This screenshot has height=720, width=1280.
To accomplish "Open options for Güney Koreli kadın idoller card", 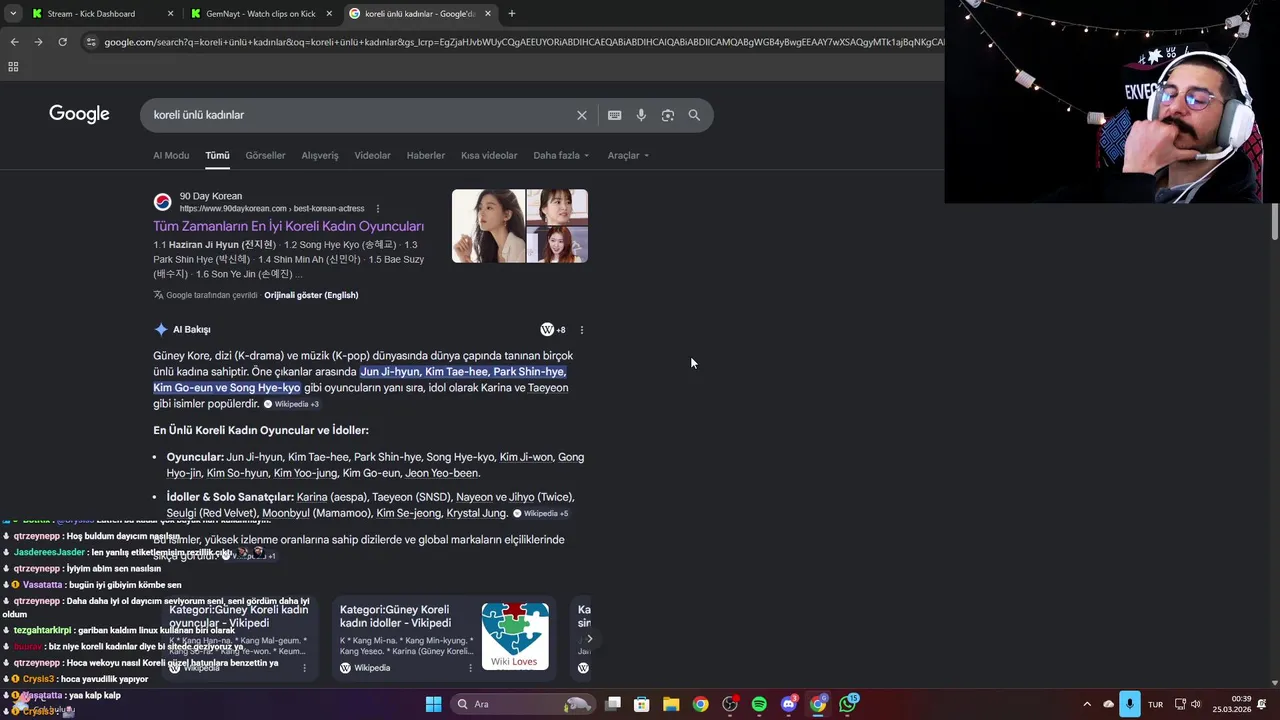I will click(470, 668).
